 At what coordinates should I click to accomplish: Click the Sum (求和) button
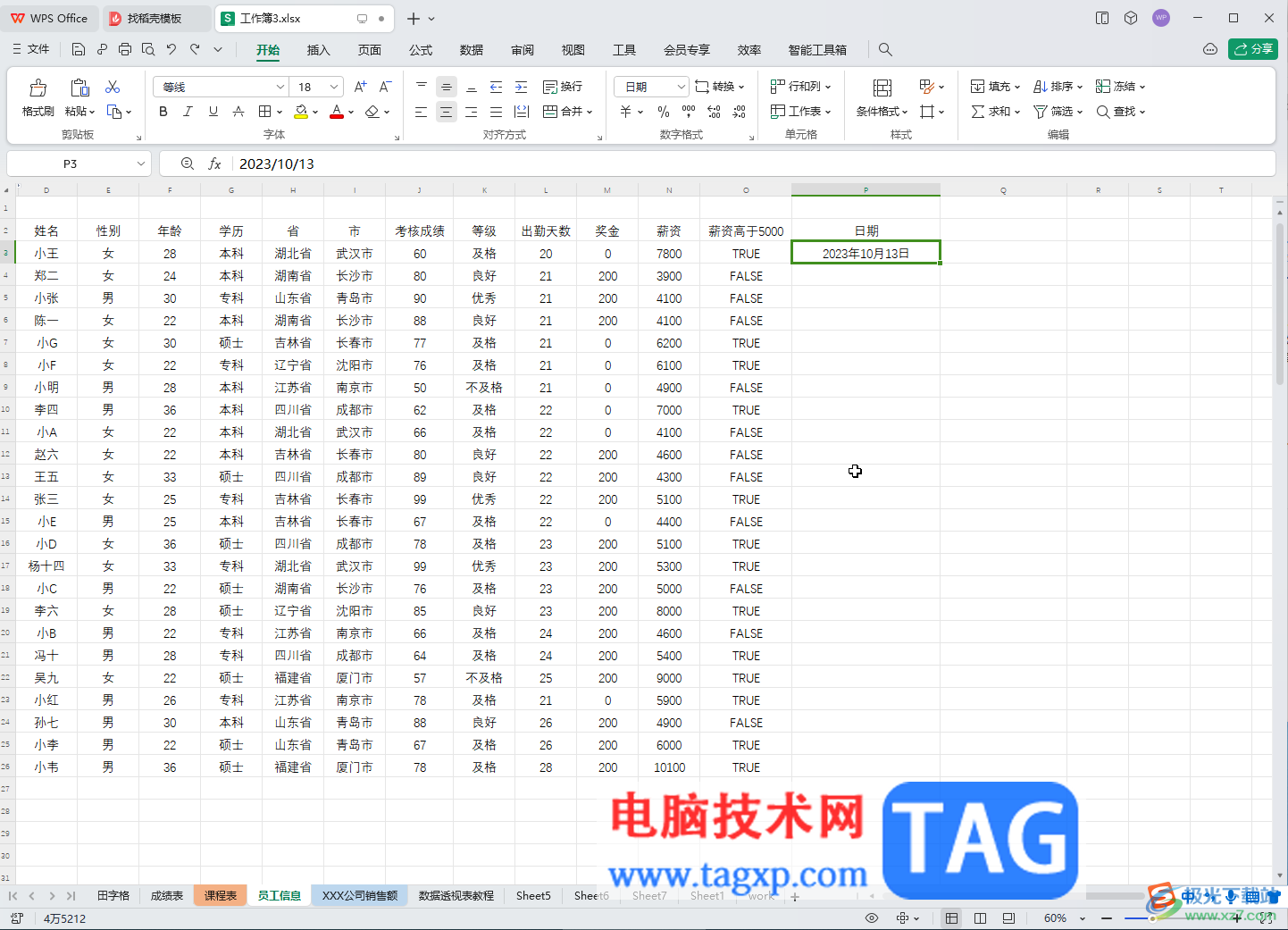(995, 112)
